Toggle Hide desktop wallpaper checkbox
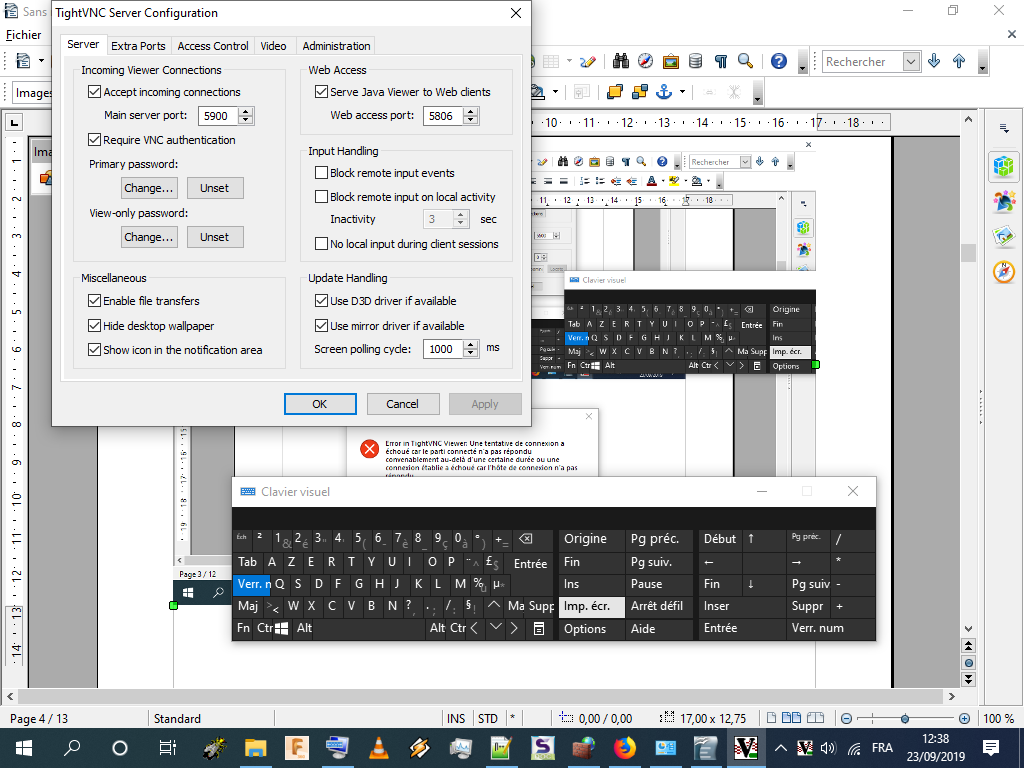The width and height of the screenshot is (1024, 768). tap(94, 325)
